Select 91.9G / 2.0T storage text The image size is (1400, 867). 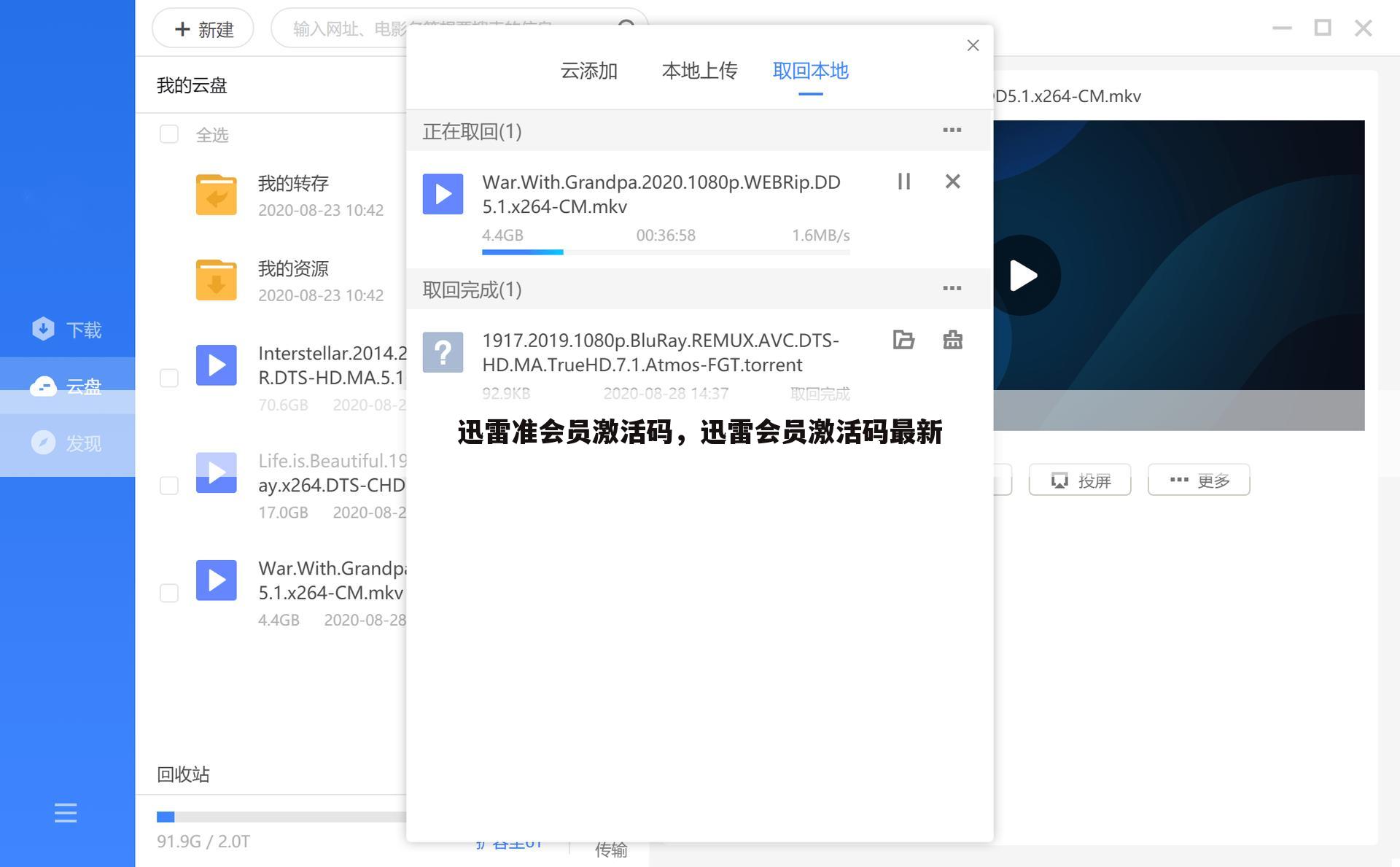click(203, 841)
